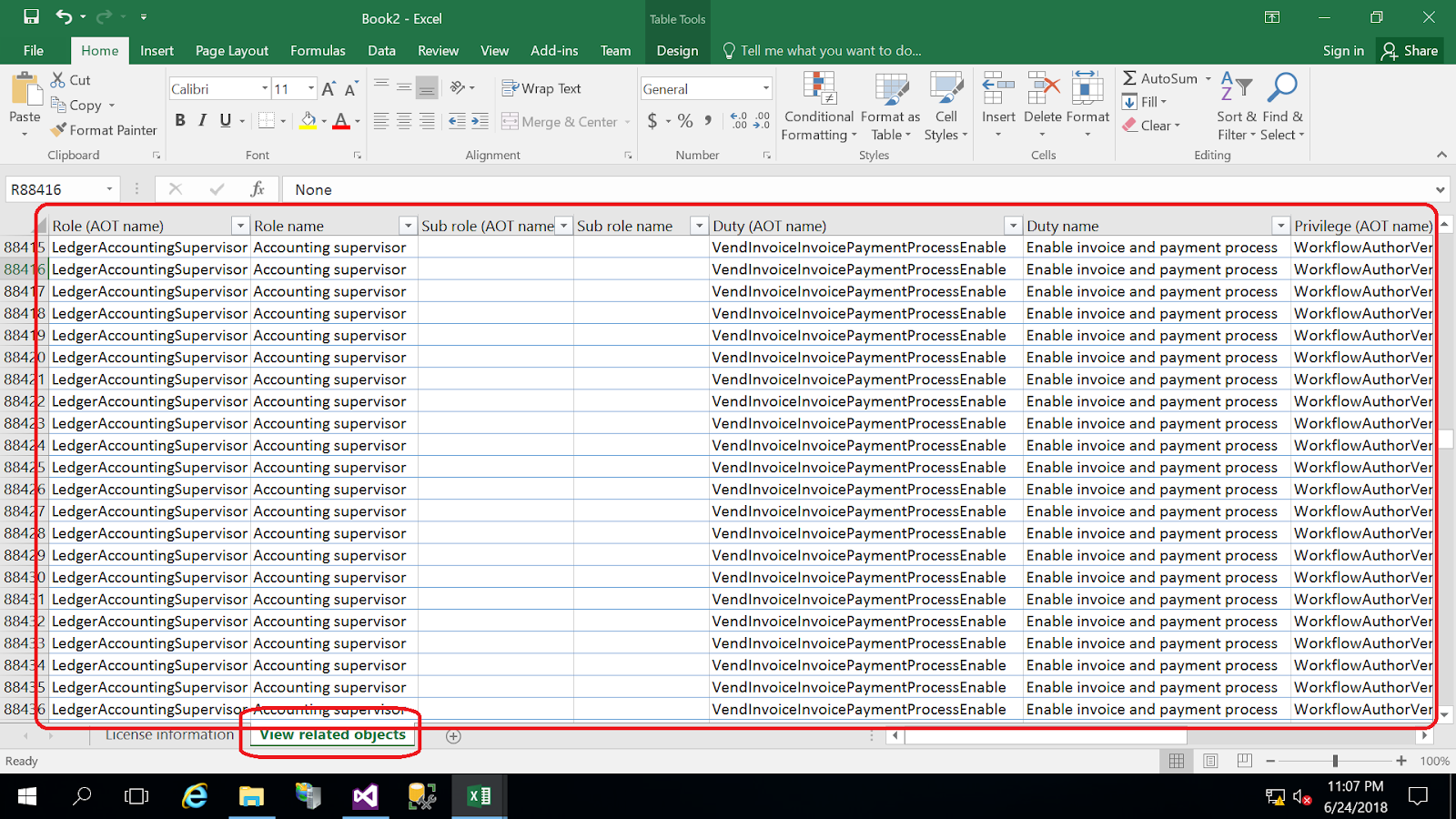1456x819 pixels.
Task: Decrease the cell indent
Action: tap(457, 121)
